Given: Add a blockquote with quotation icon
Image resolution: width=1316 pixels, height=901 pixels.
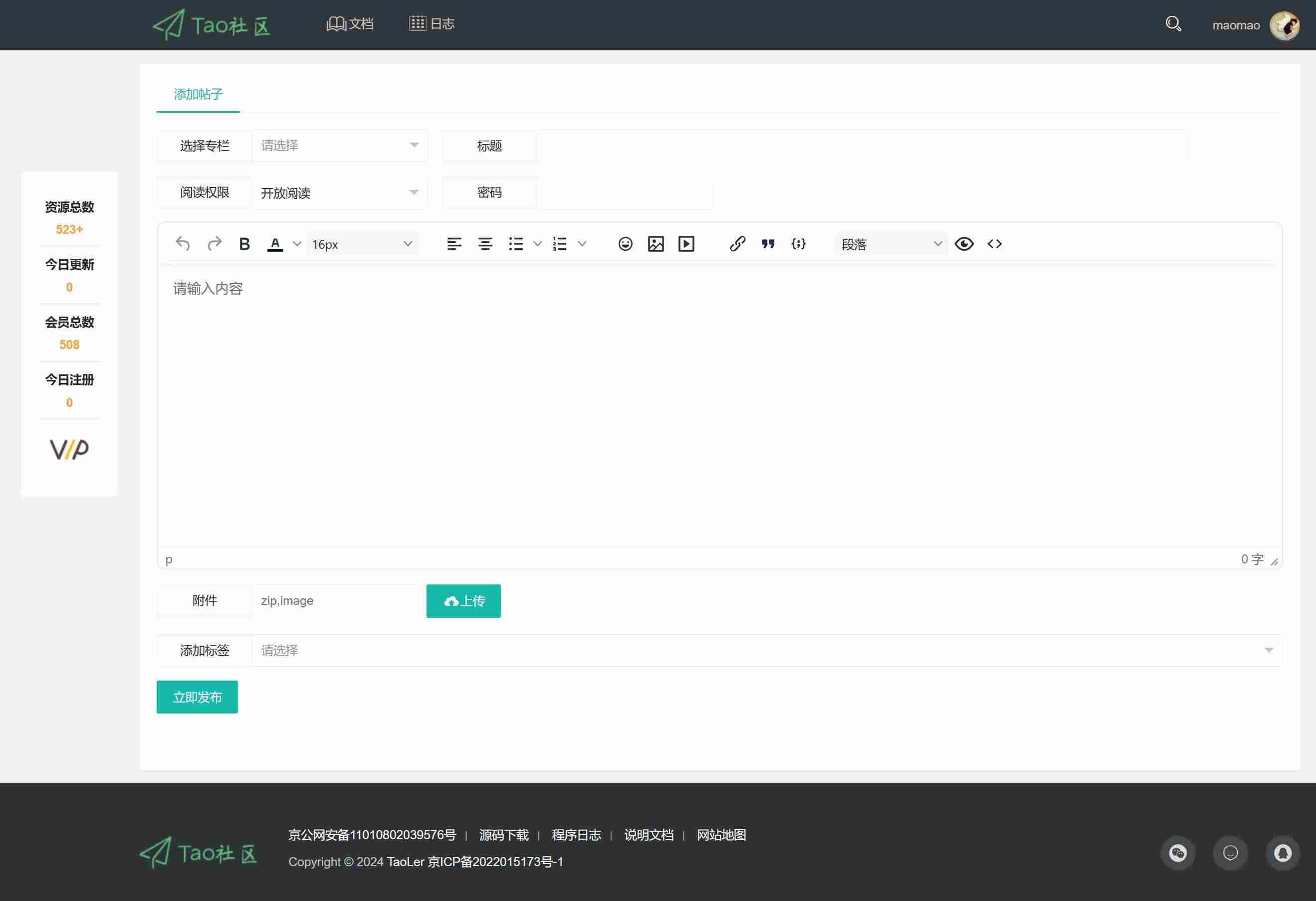Looking at the screenshot, I should (768, 244).
